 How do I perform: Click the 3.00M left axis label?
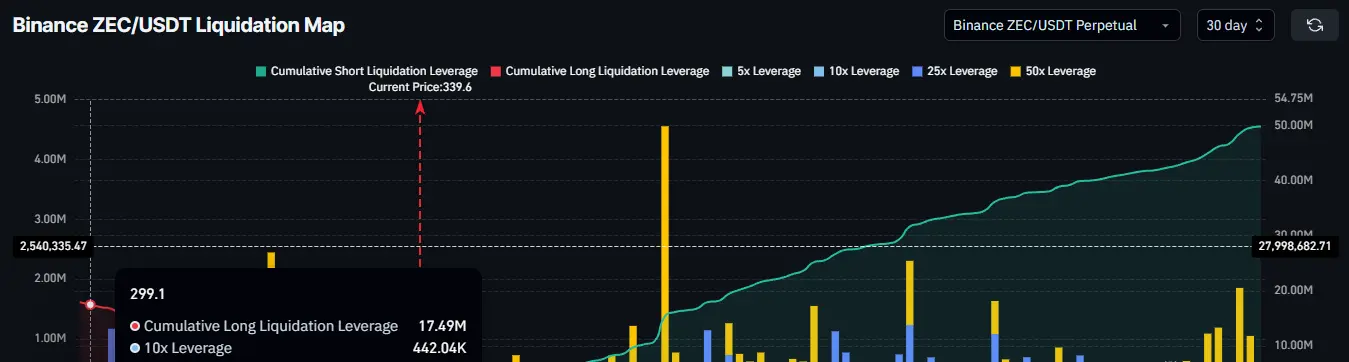point(49,219)
